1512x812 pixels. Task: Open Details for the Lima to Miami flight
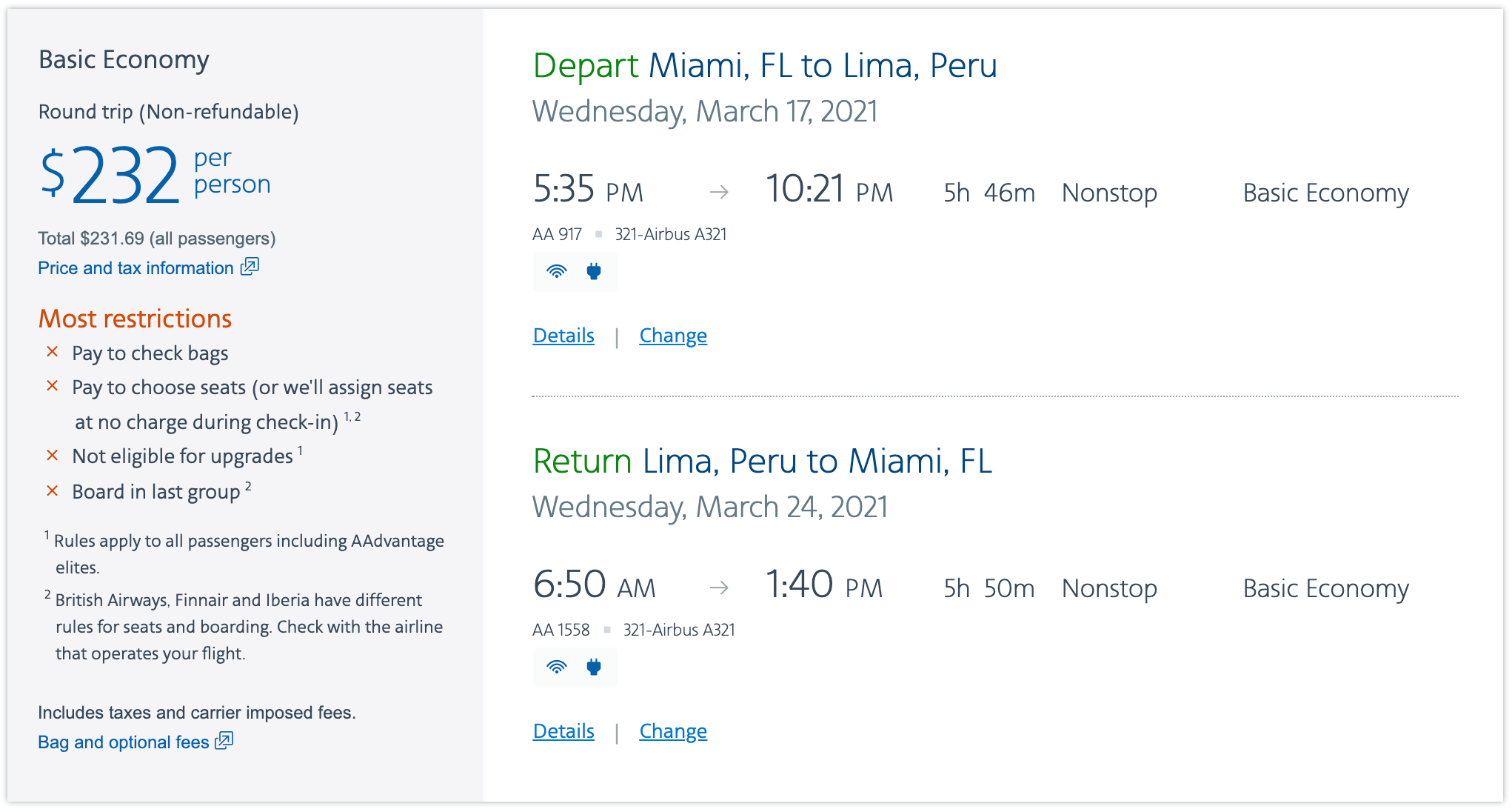point(563,731)
